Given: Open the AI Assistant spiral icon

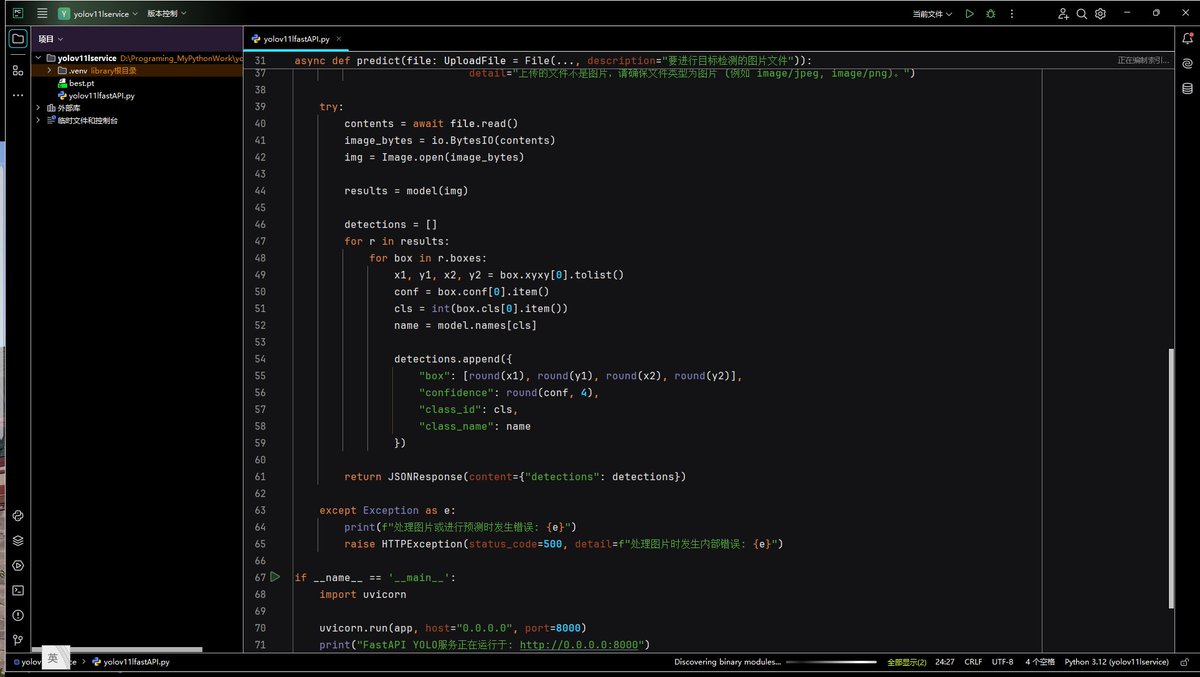Looking at the screenshot, I should tap(1187, 62).
